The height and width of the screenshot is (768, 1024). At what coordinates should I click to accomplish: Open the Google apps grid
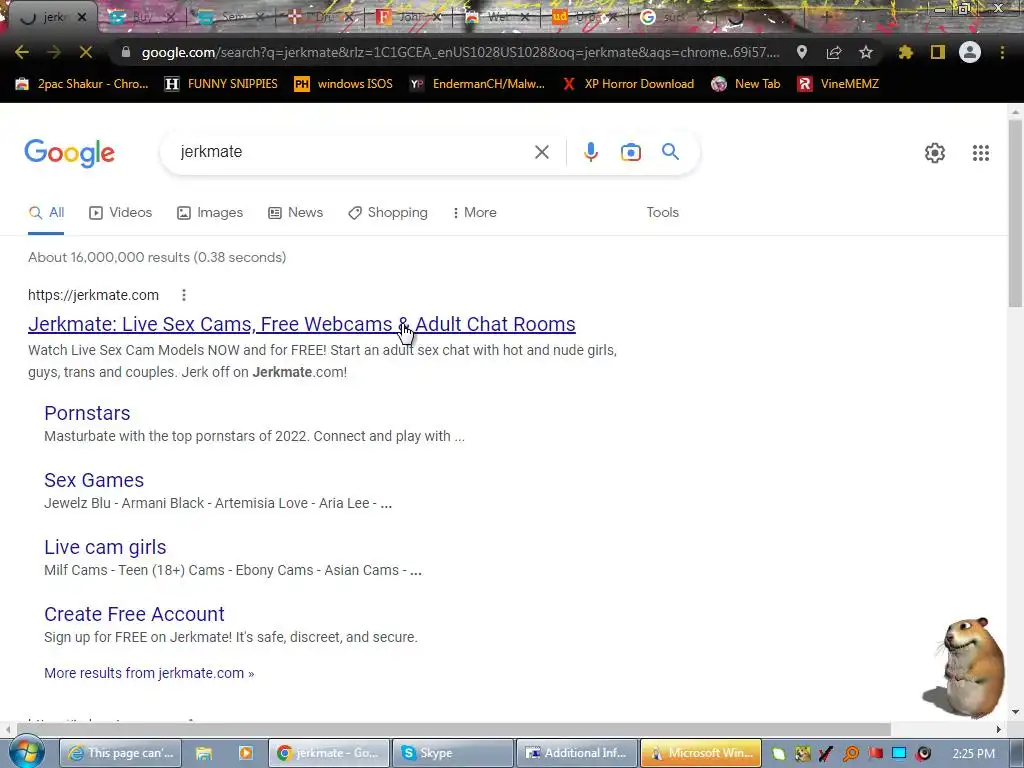980,153
